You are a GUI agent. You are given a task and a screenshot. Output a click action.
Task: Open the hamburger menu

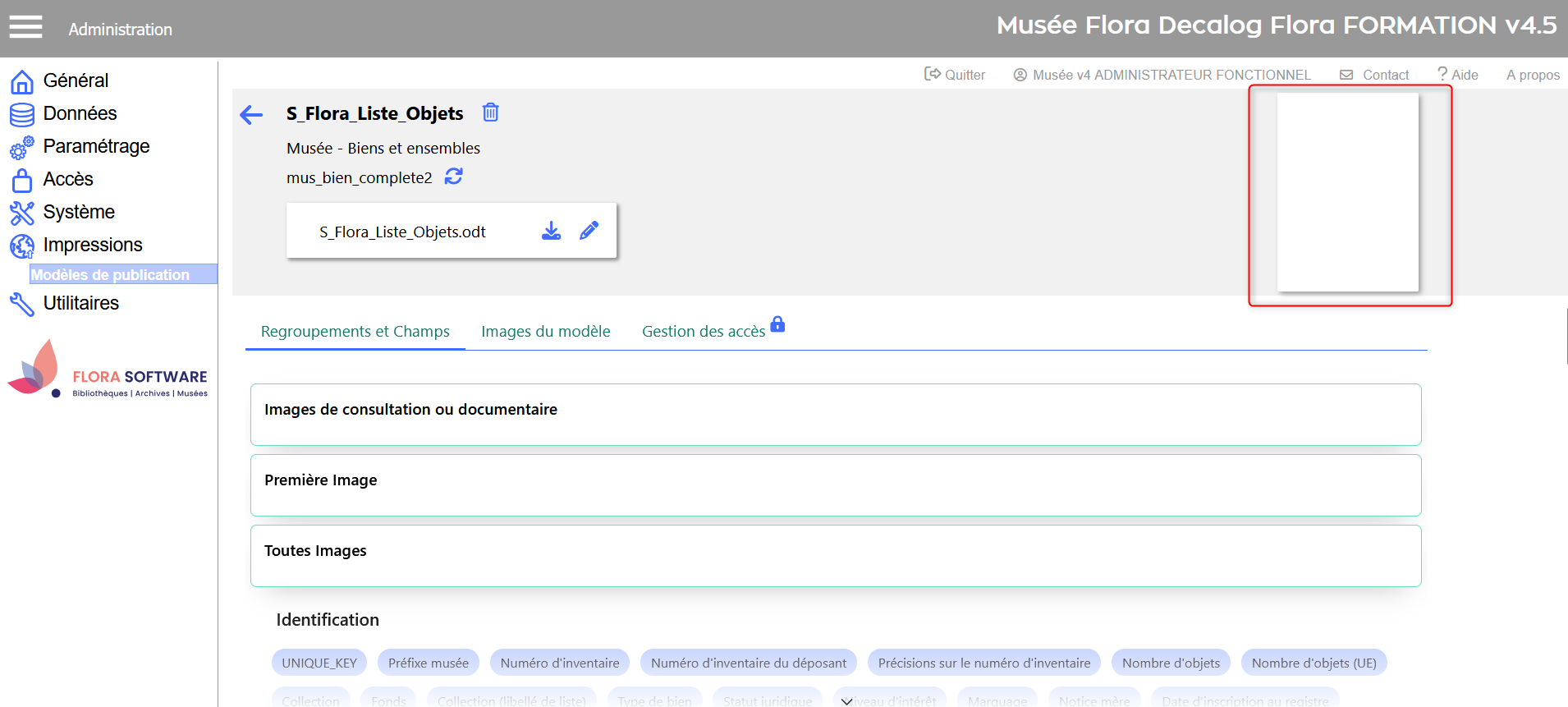(x=25, y=27)
